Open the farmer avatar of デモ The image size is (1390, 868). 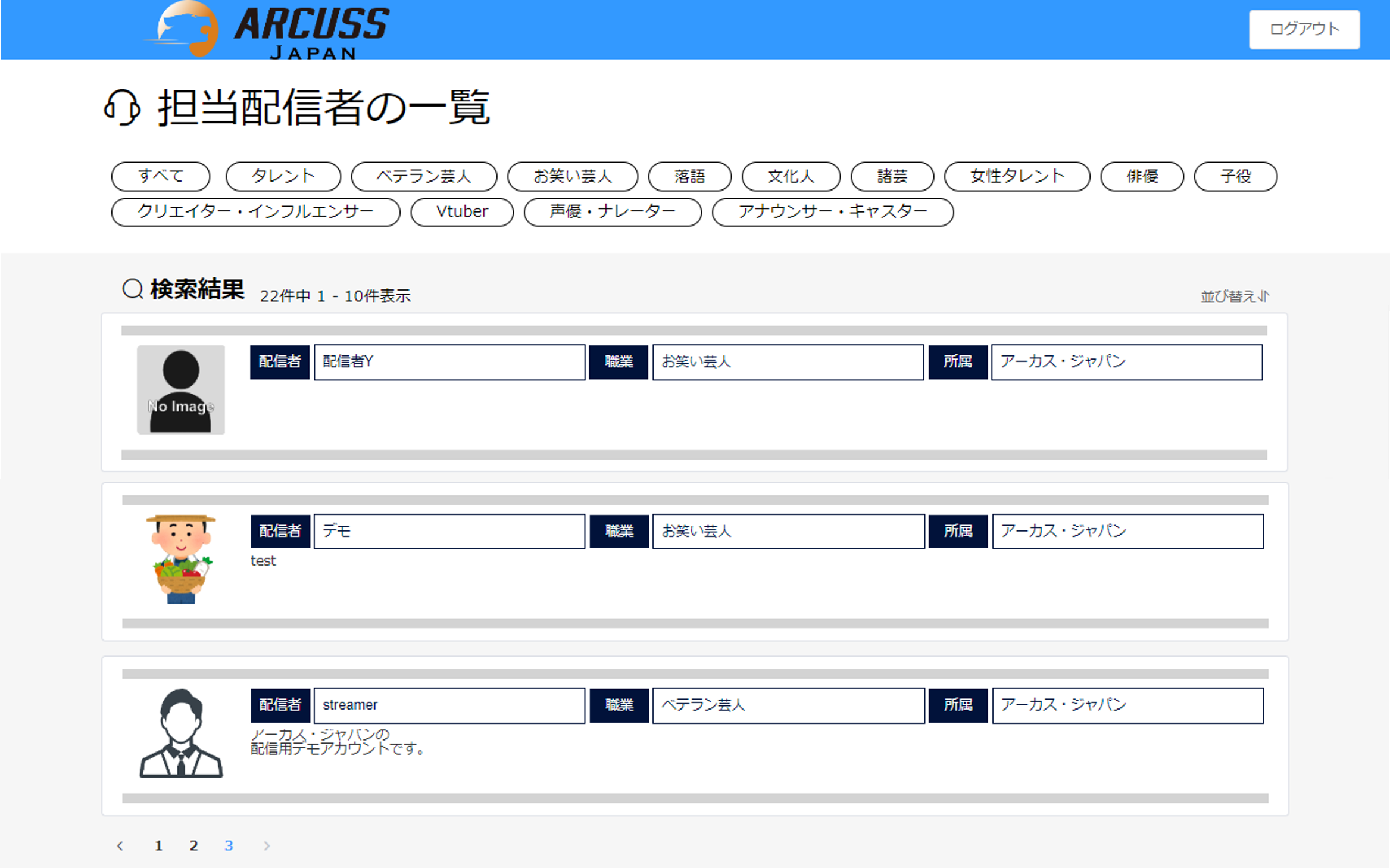(x=181, y=560)
